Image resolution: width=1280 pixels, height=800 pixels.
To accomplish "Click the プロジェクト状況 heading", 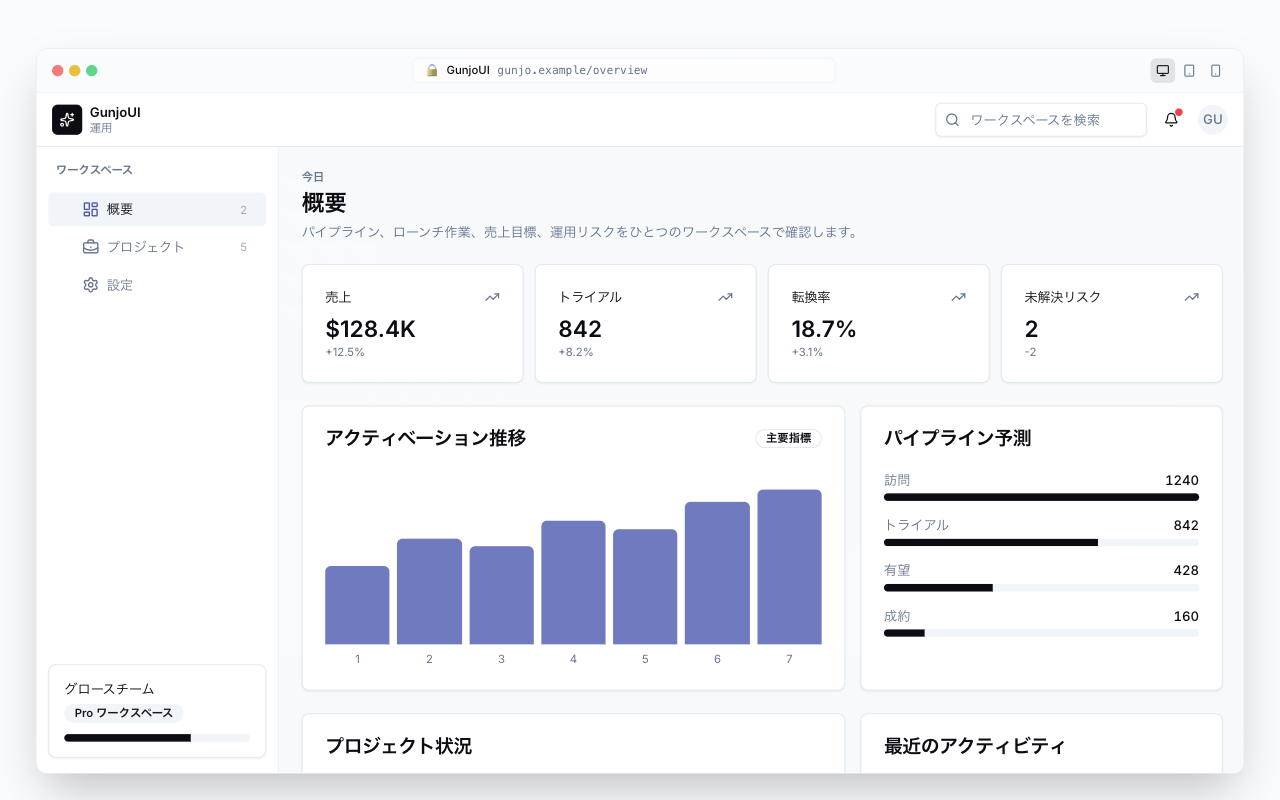I will coord(399,746).
